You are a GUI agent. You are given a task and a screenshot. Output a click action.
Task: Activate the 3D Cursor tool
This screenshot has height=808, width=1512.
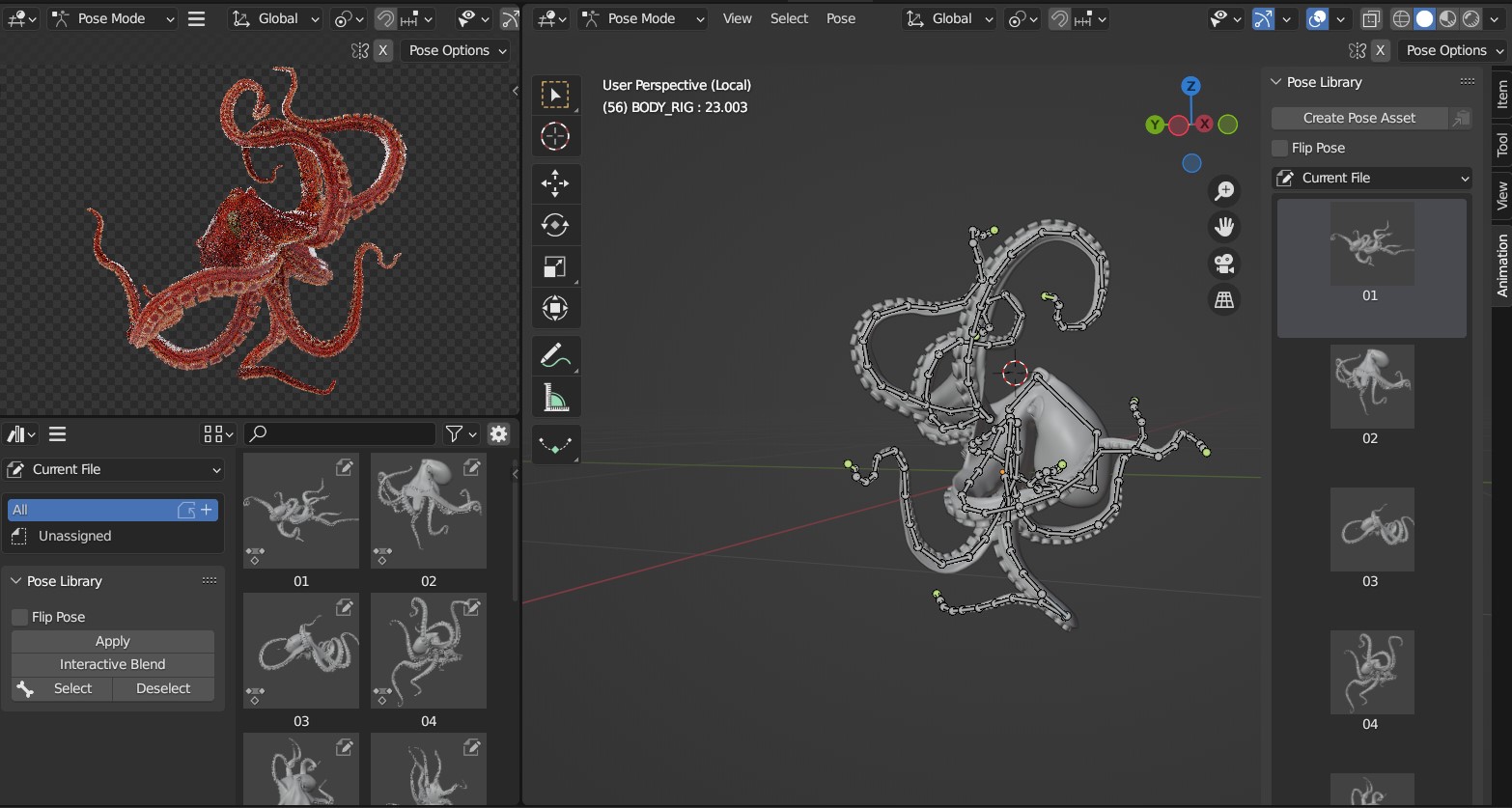(555, 136)
